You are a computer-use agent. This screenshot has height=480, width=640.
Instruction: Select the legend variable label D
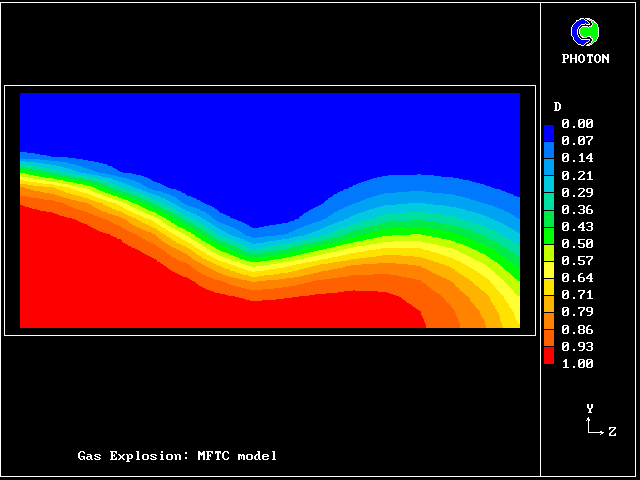[557, 107]
